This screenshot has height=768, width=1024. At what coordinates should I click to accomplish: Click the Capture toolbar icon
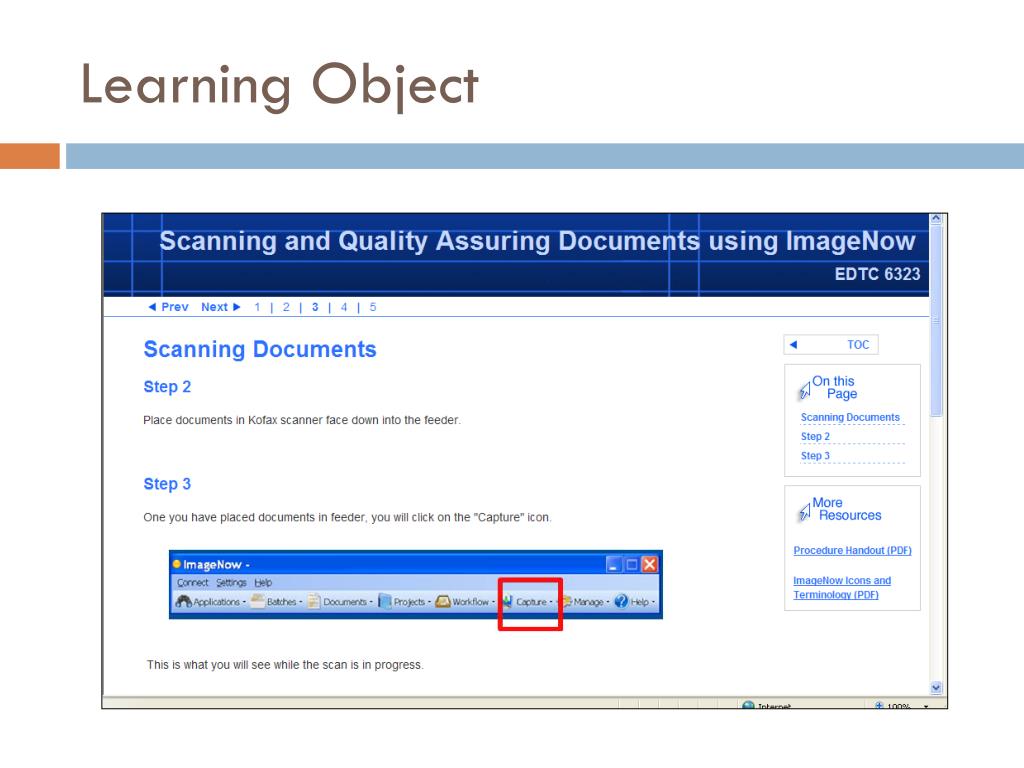click(507, 601)
